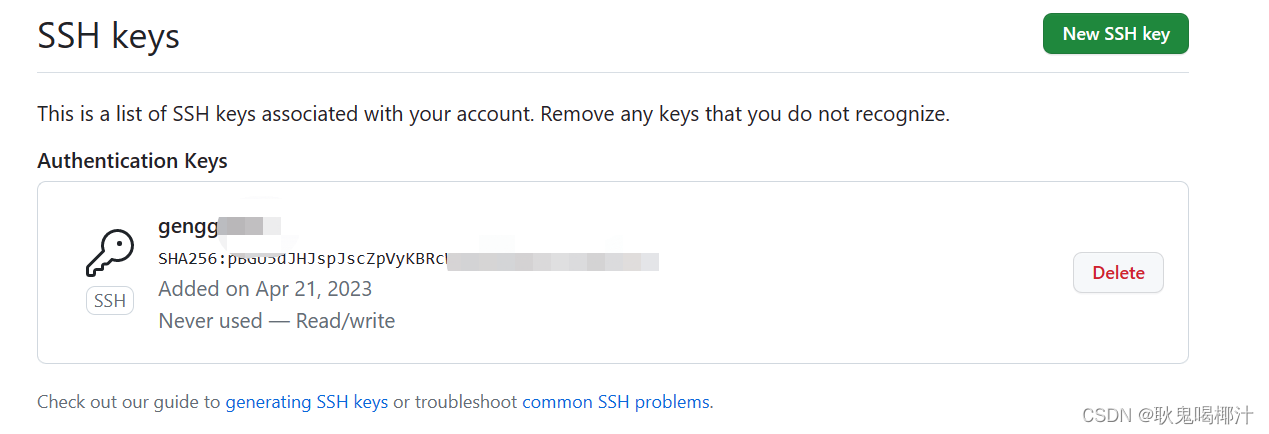Open the common SSH problems link
The image size is (1269, 434).
[616, 402]
